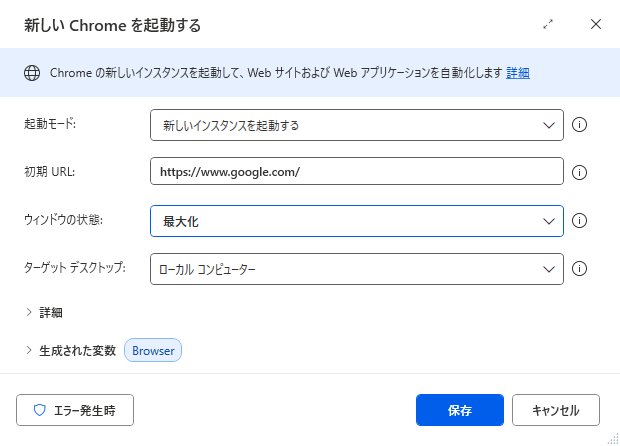The image size is (620, 446).
Task: Open the エラー発生時 settings
Action: (75, 410)
